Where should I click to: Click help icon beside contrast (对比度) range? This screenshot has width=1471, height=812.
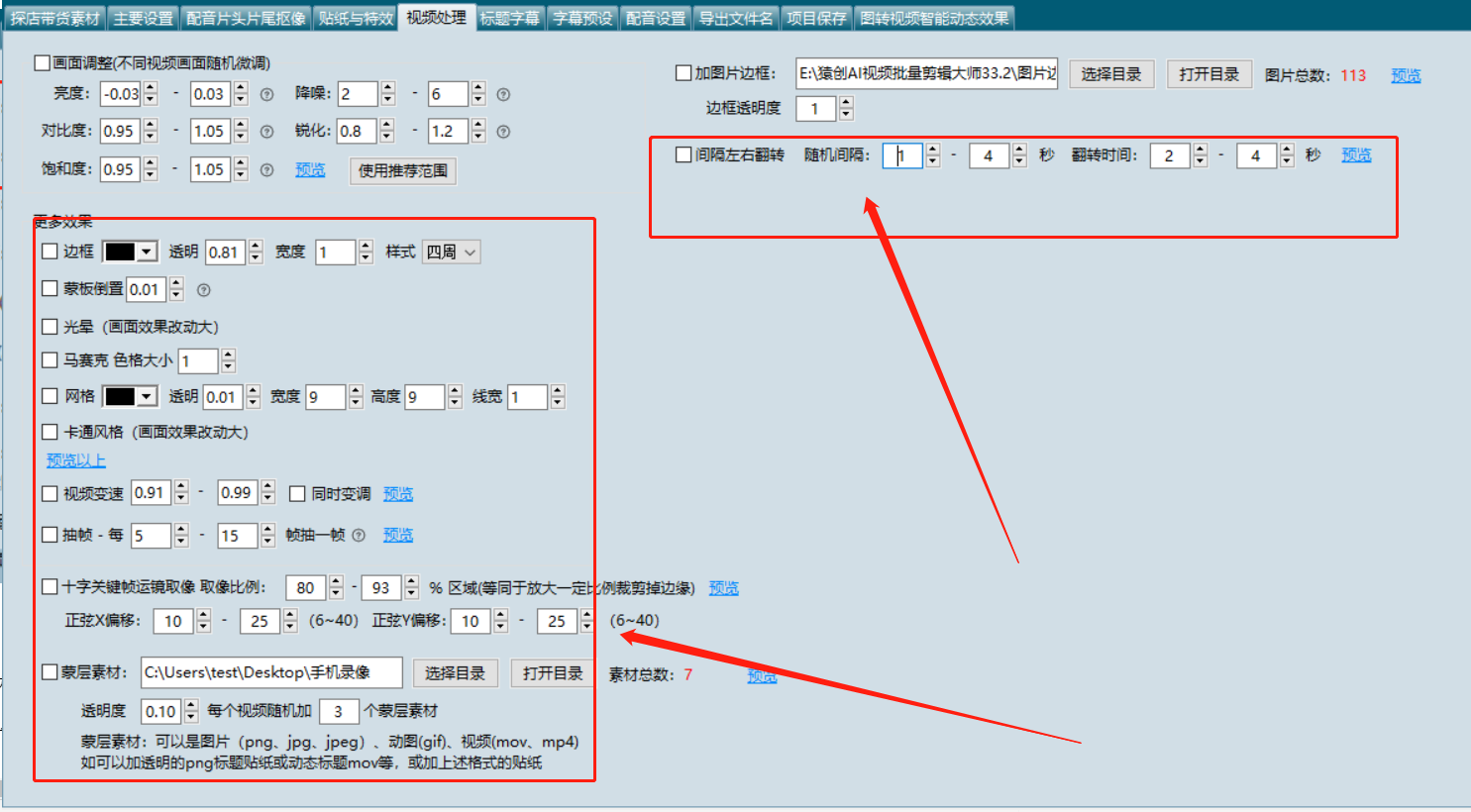(266, 132)
